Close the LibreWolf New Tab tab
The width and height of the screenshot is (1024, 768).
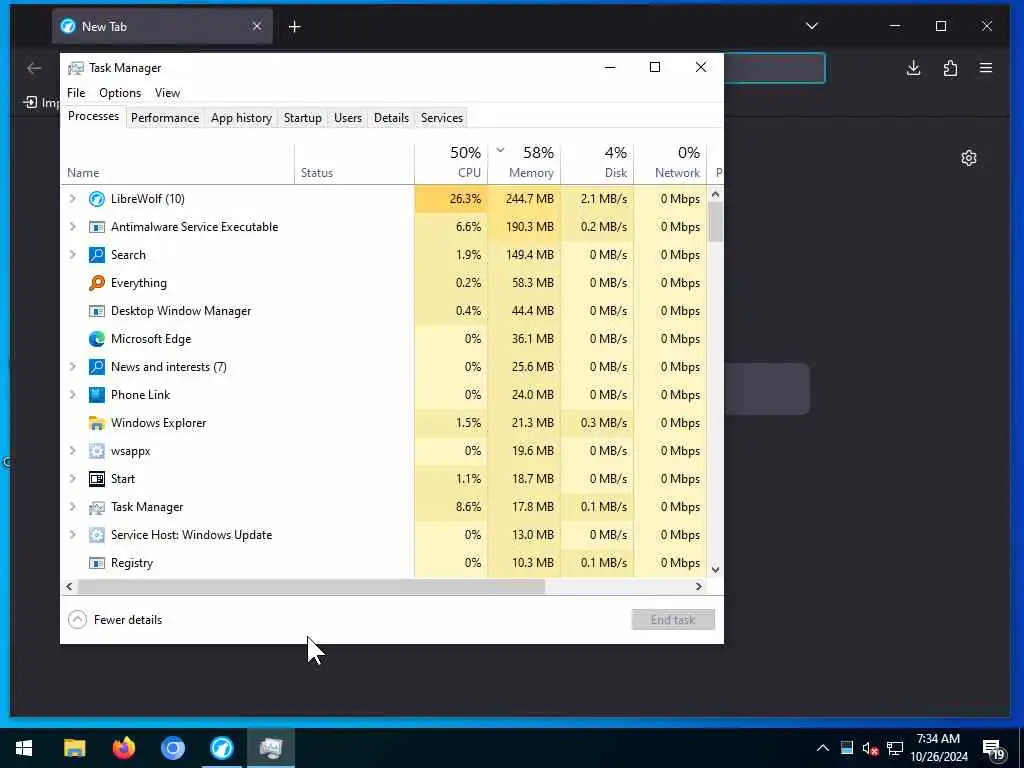coord(257,26)
